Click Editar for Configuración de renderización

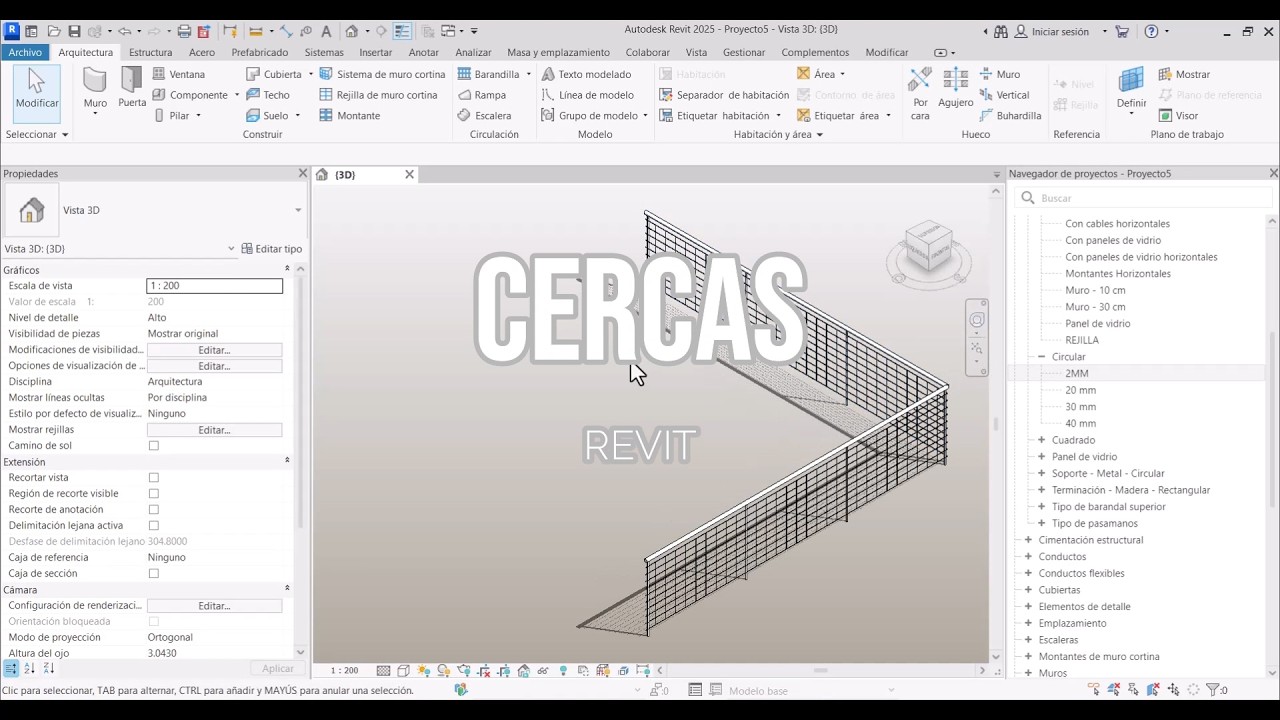point(214,606)
